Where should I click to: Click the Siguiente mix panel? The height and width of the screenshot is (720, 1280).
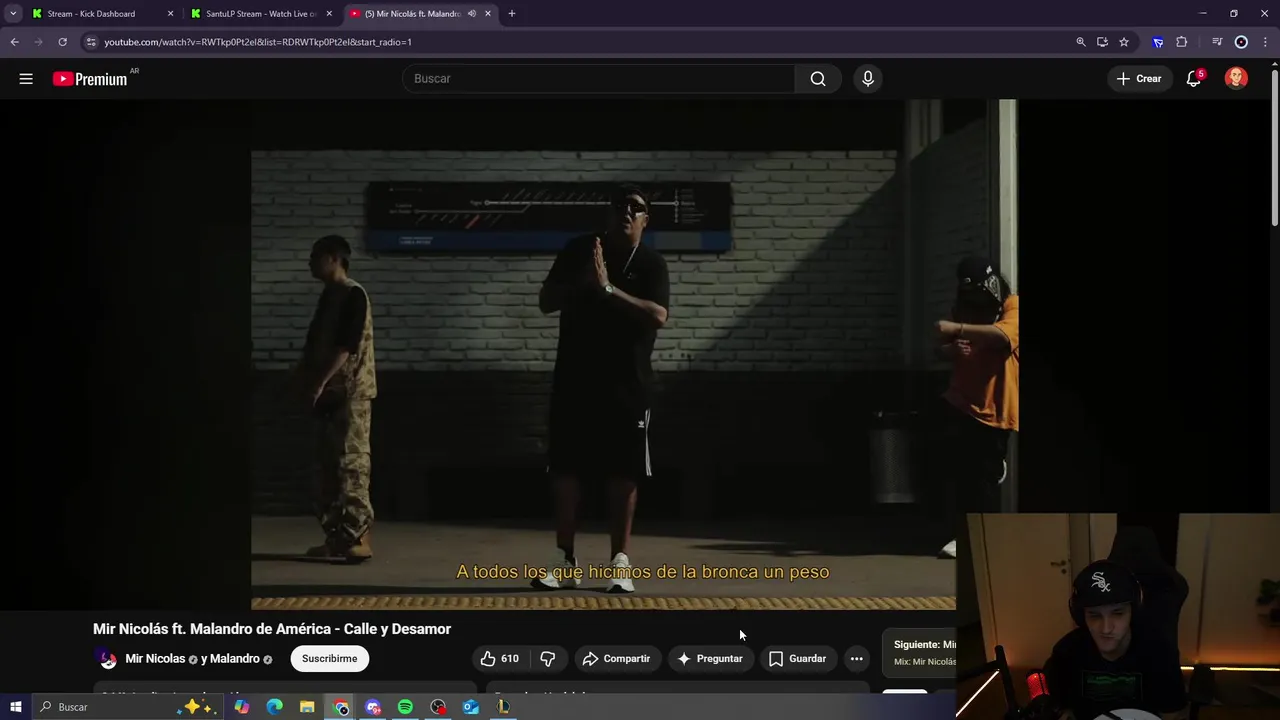920,652
